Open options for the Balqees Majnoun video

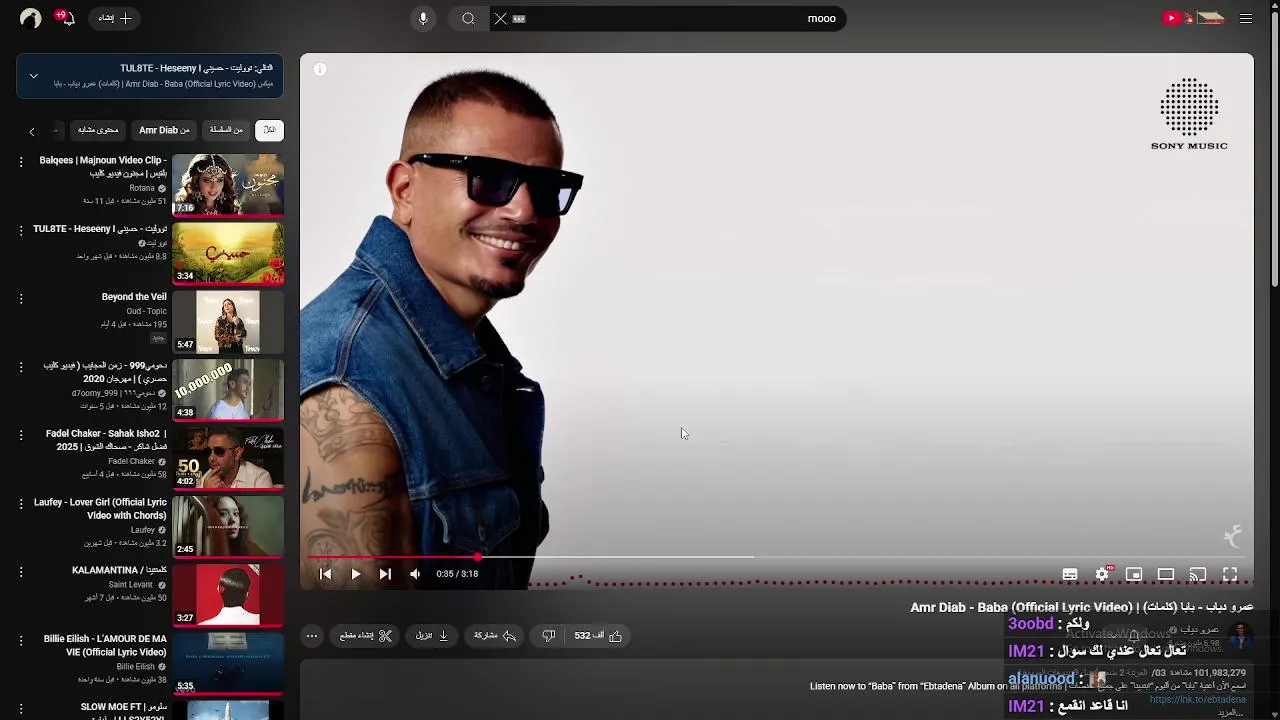click(x=21, y=161)
